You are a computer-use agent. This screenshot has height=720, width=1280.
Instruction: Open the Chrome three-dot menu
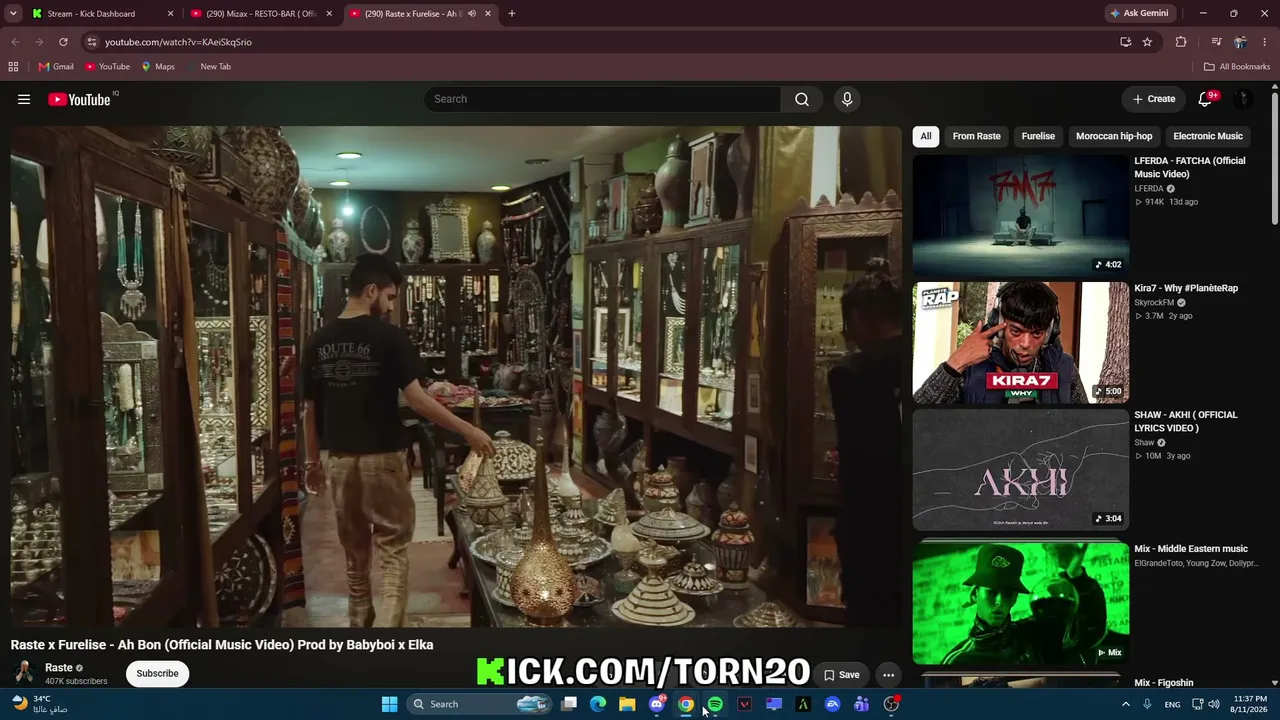1265,42
